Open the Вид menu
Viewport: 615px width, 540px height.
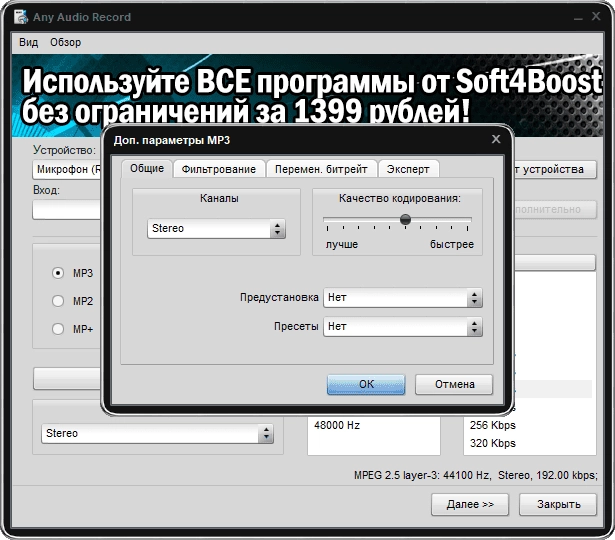(x=29, y=42)
